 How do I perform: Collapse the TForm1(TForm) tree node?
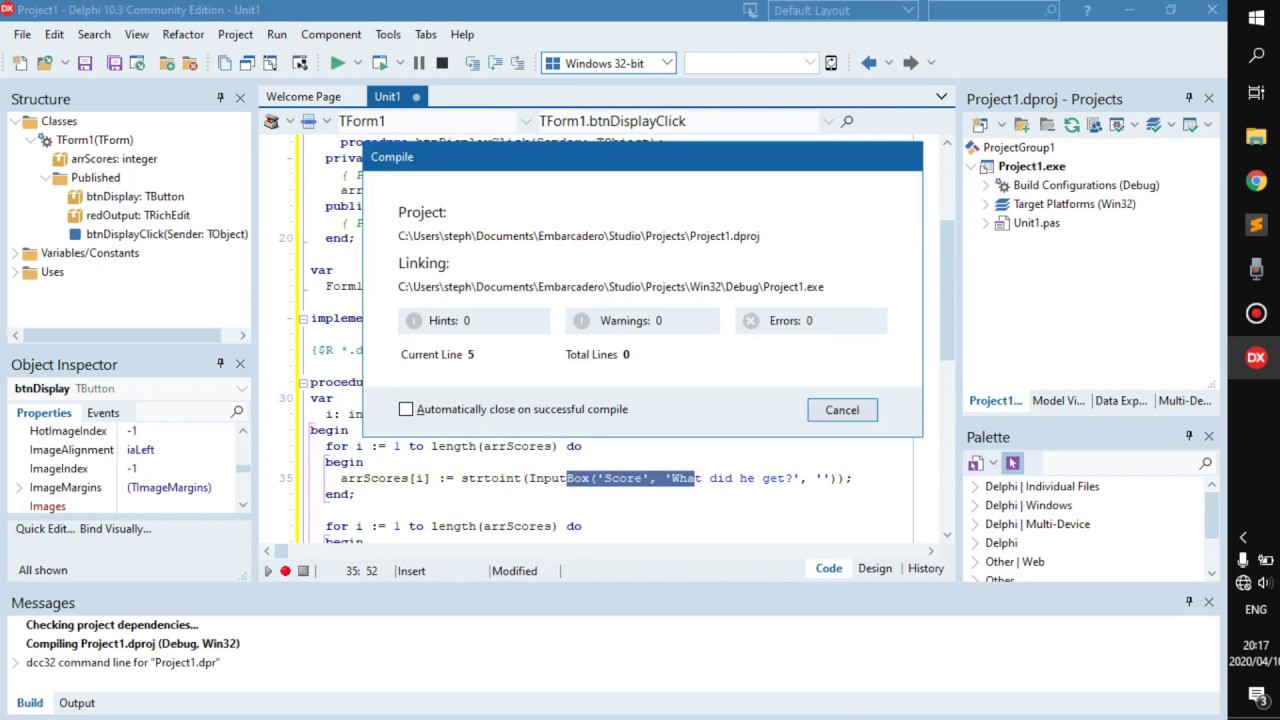tap(32, 140)
